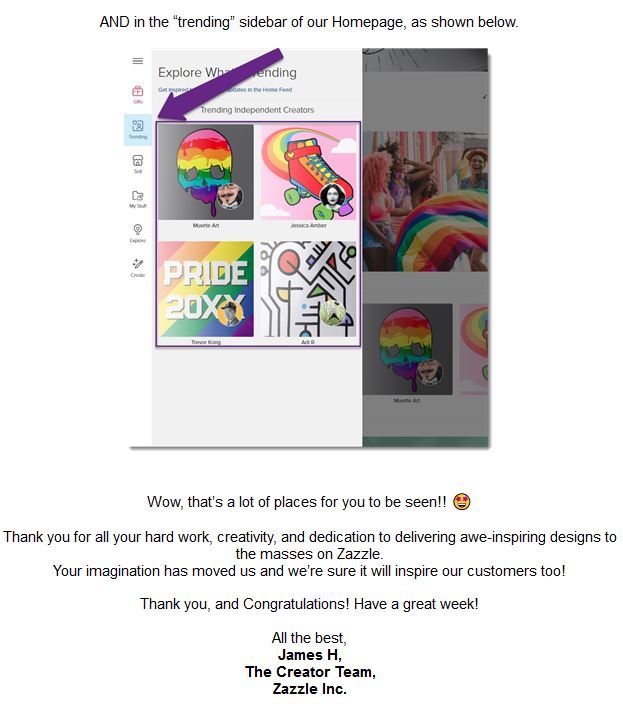Image resolution: width=623 pixels, height=709 pixels.
Task: Click Muerte Art avatar on popsicle thumbnail
Action: [x=230, y=196]
